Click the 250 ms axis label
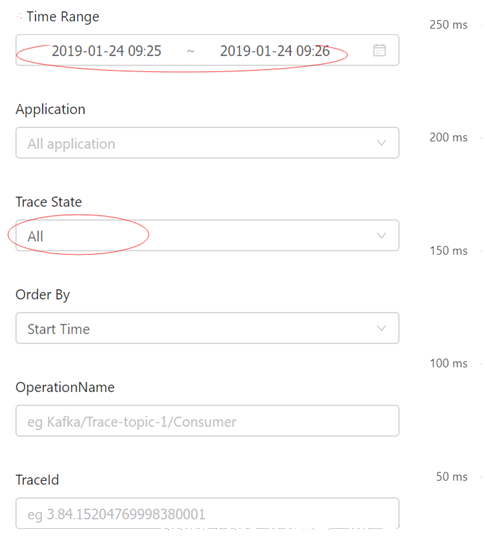This screenshot has width=485, height=542. click(x=448, y=25)
